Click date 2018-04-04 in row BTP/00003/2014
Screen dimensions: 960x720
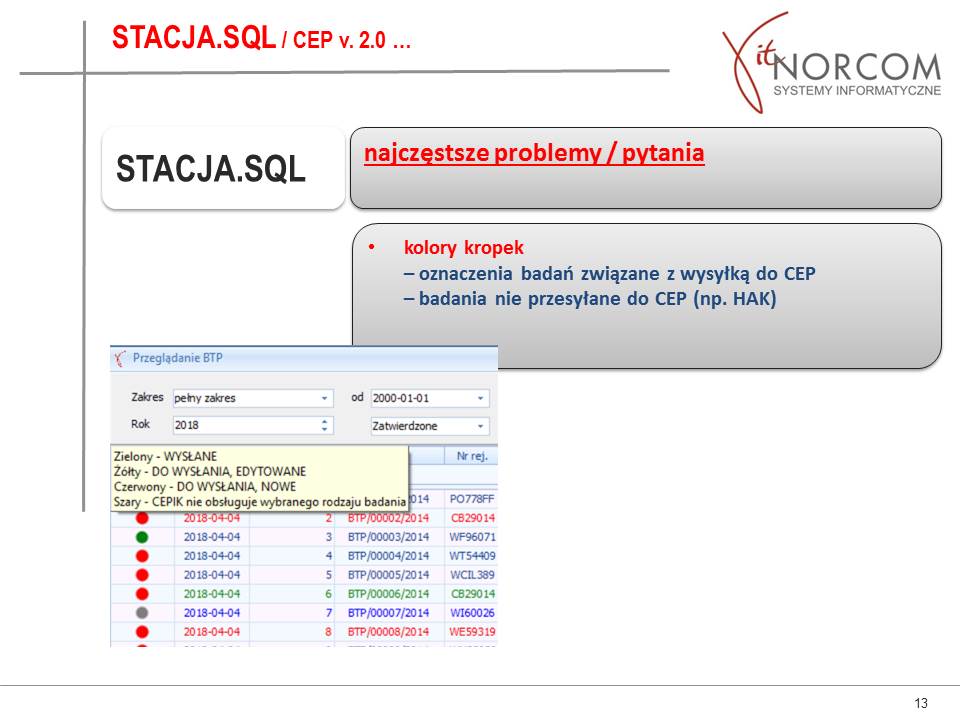[x=212, y=537]
